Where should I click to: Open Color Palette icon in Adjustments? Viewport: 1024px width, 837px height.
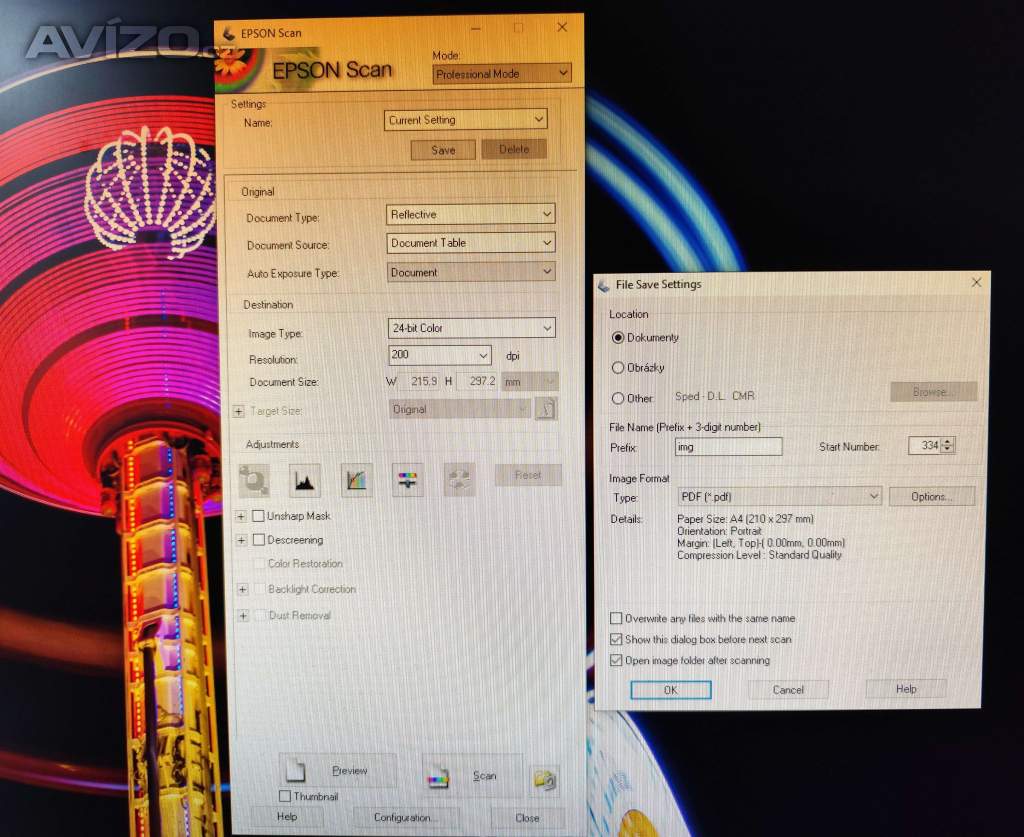(459, 481)
